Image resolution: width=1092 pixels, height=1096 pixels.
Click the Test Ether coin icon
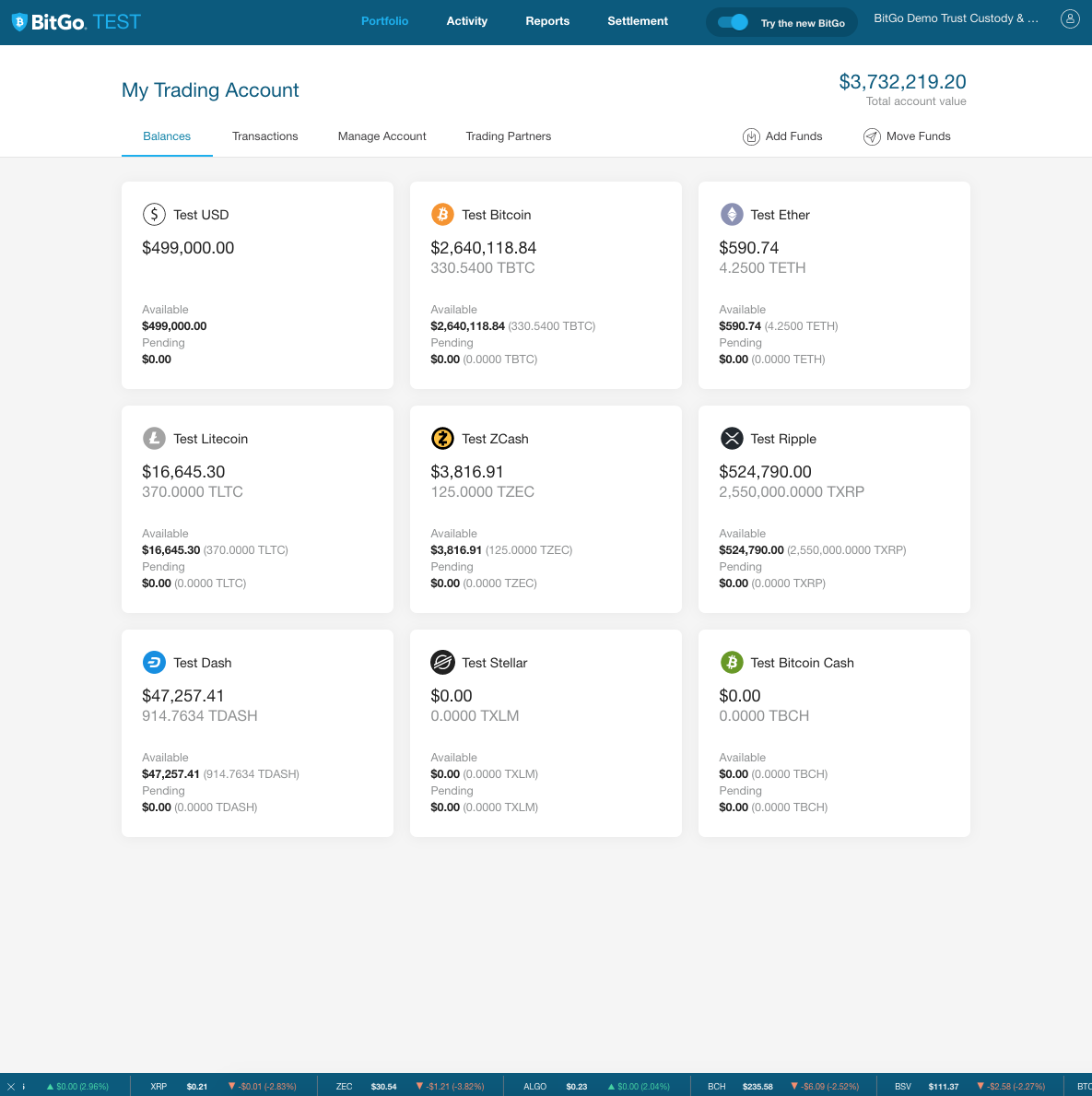click(731, 214)
